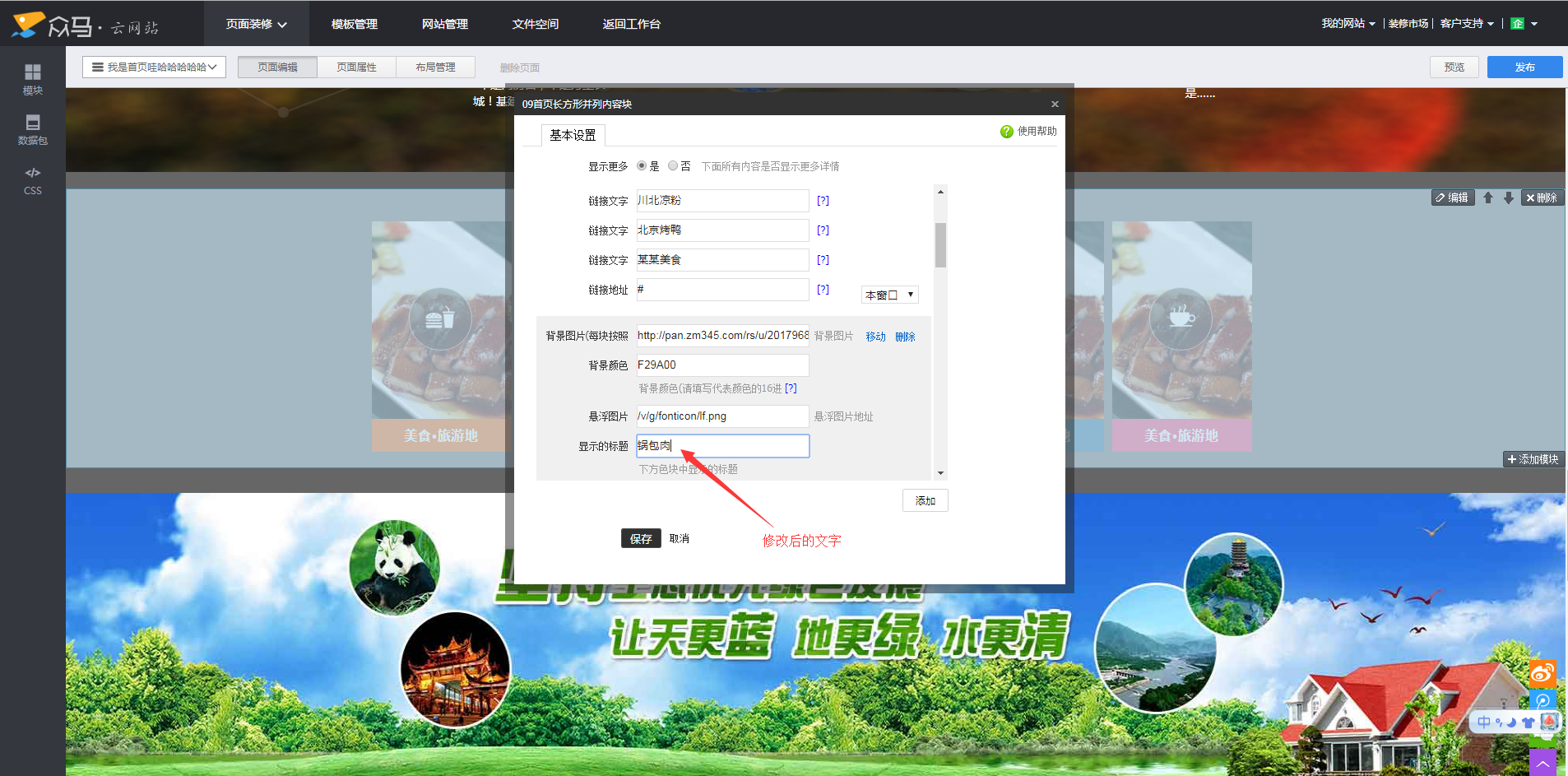Open the 模板管理 menu
Image resolution: width=1568 pixels, height=776 pixels.
355,24
